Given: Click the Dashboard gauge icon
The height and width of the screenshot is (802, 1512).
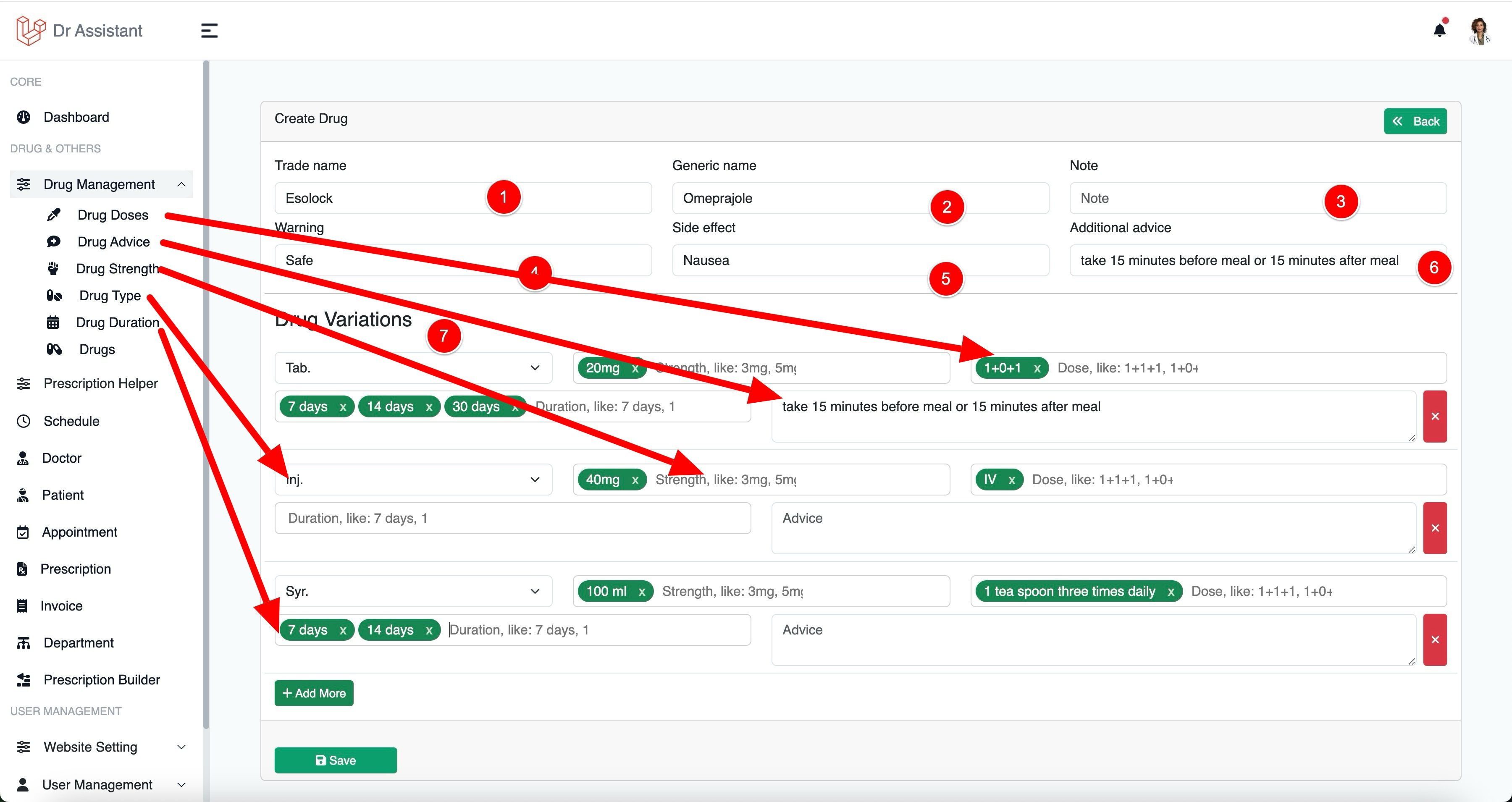Looking at the screenshot, I should click(x=24, y=117).
